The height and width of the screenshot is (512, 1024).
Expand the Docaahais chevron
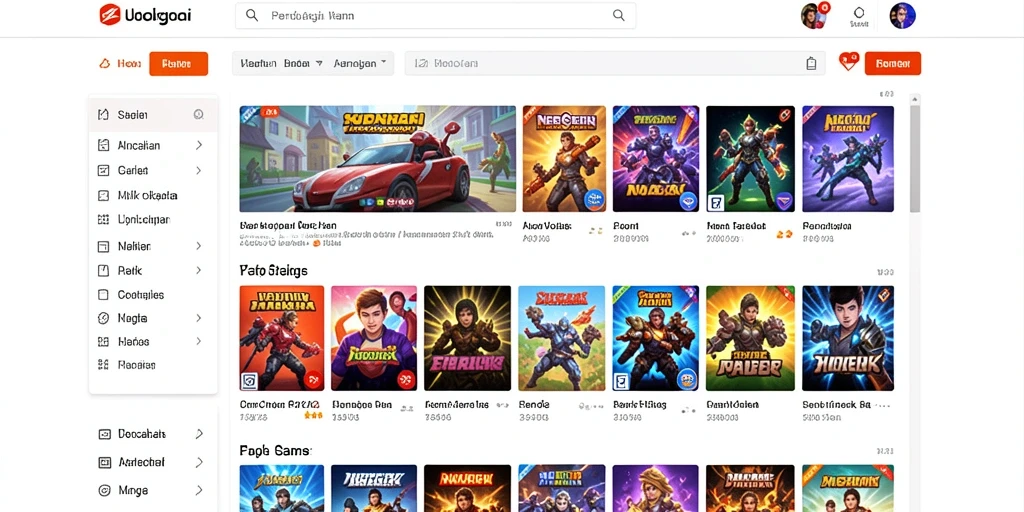[199, 434]
